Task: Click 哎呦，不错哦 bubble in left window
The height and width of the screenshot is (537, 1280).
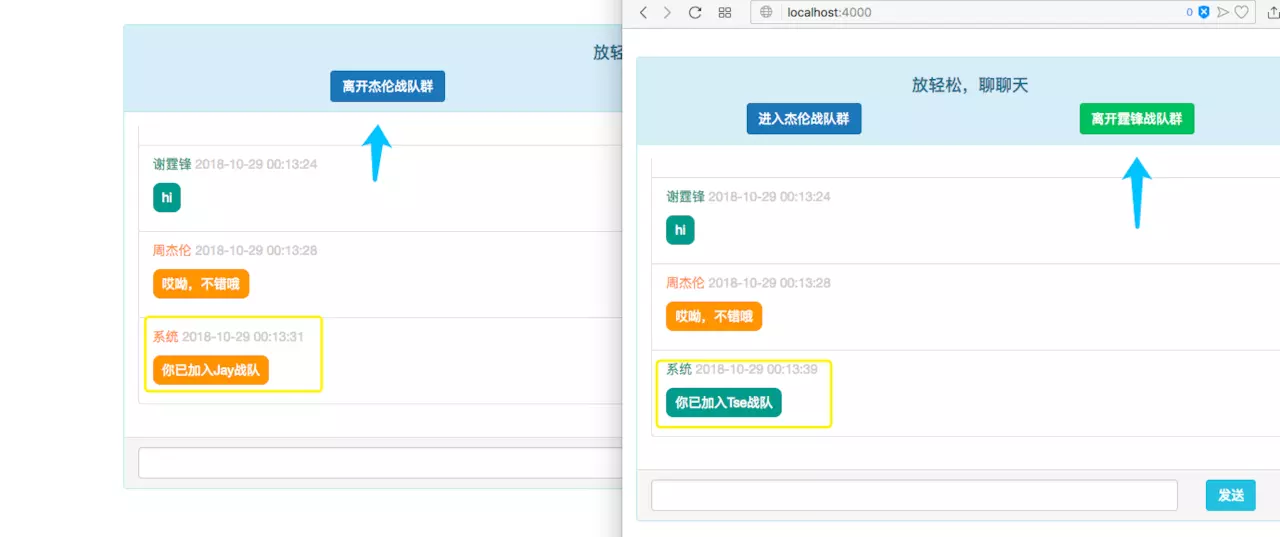Action: pyautogui.click(x=201, y=284)
